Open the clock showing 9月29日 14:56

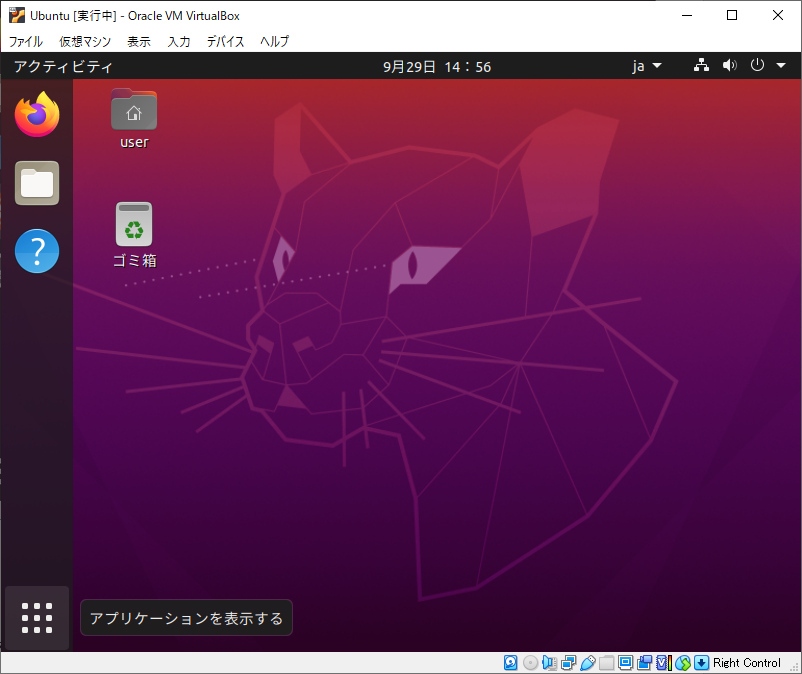[437, 66]
